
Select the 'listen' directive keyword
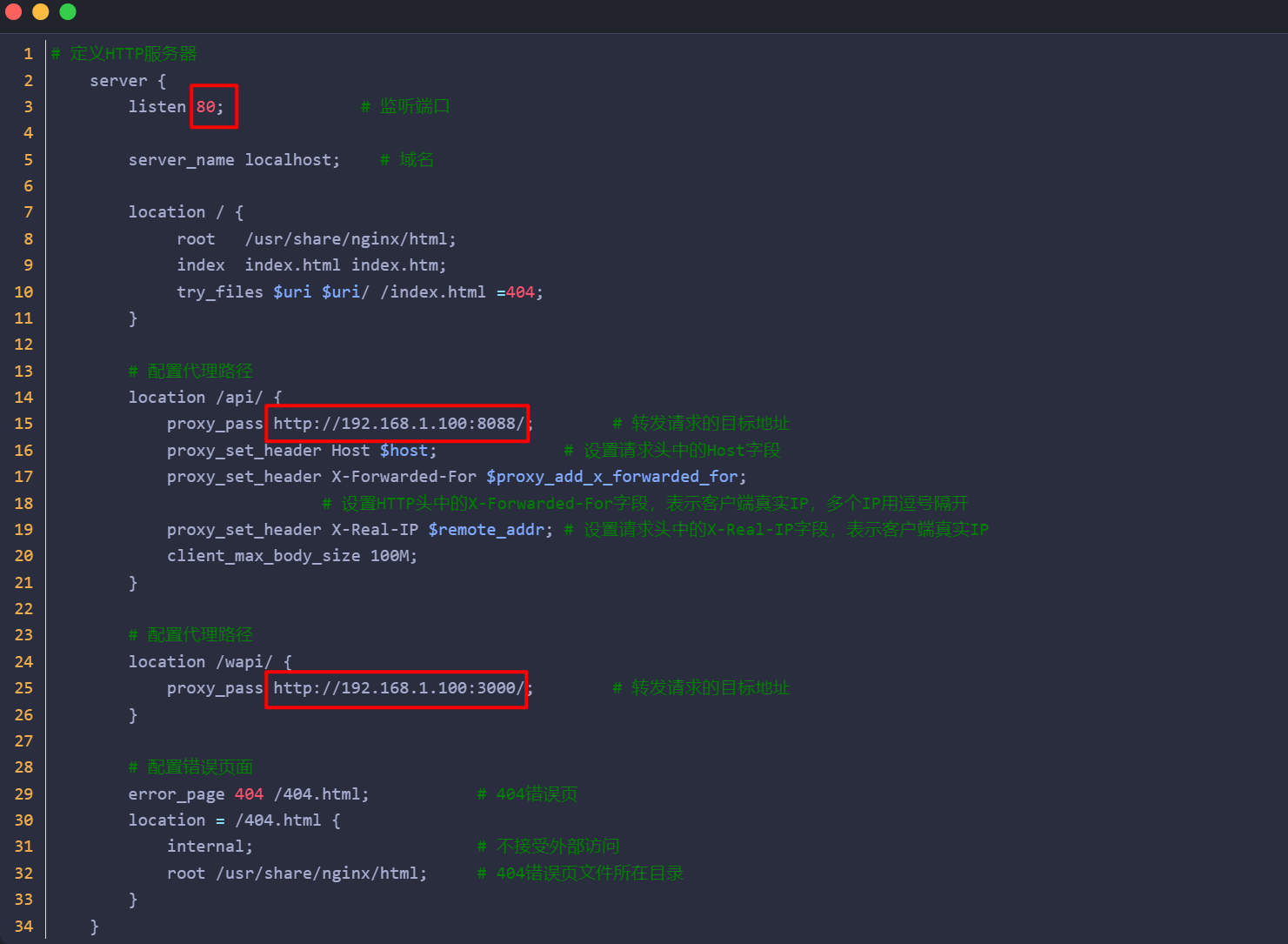tap(157, 106)
